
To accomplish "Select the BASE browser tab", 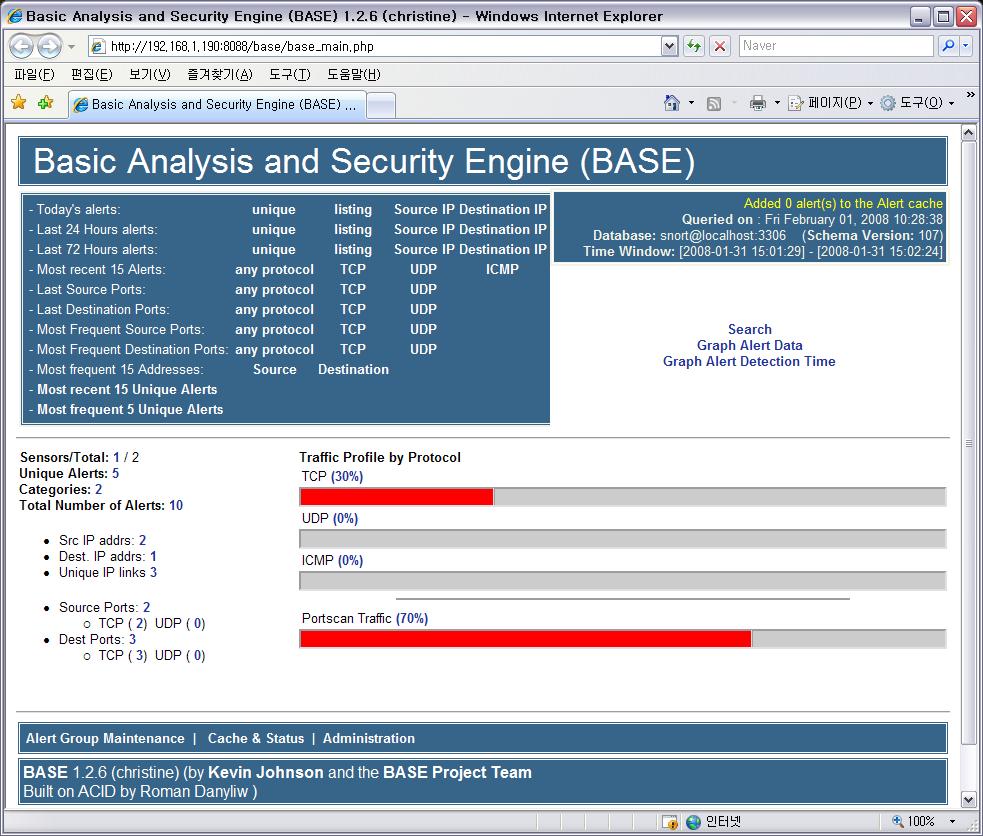I will 216,105.
